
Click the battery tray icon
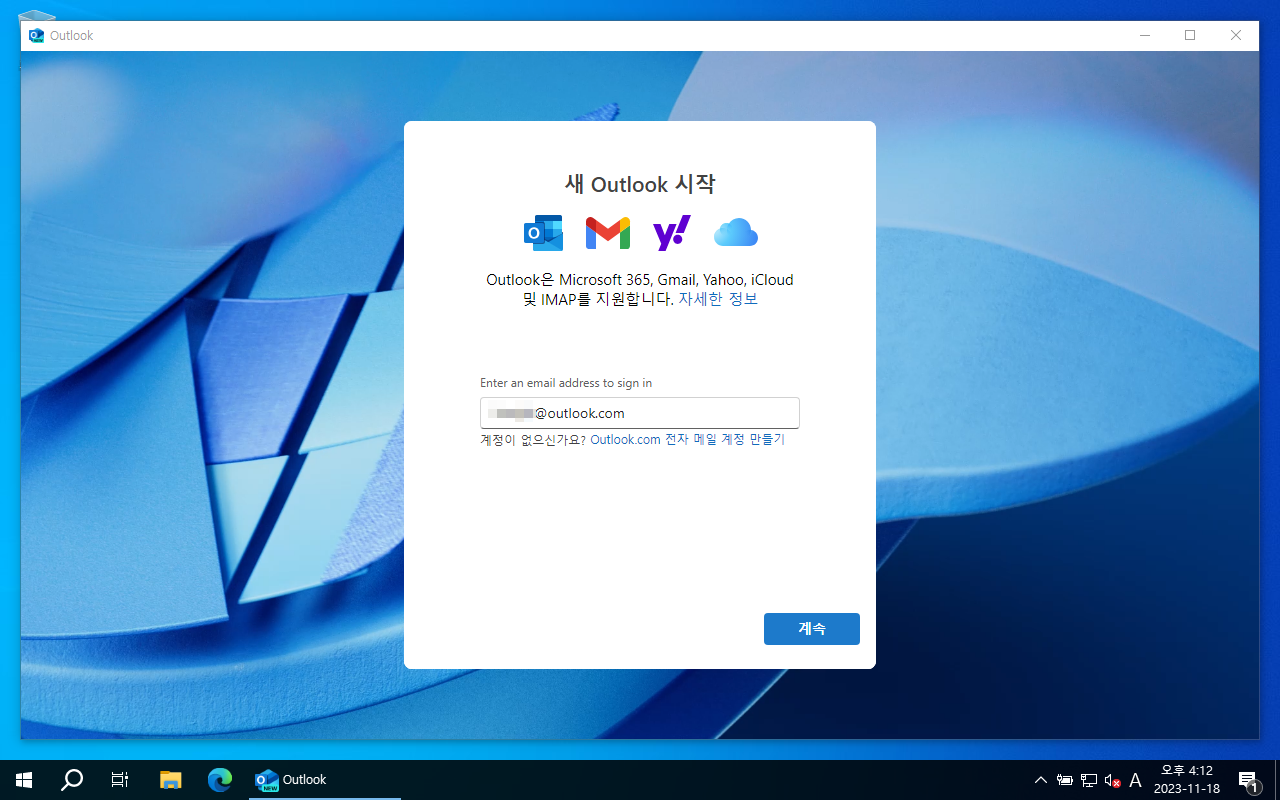pyautogui.click(x=1065, y=780)
